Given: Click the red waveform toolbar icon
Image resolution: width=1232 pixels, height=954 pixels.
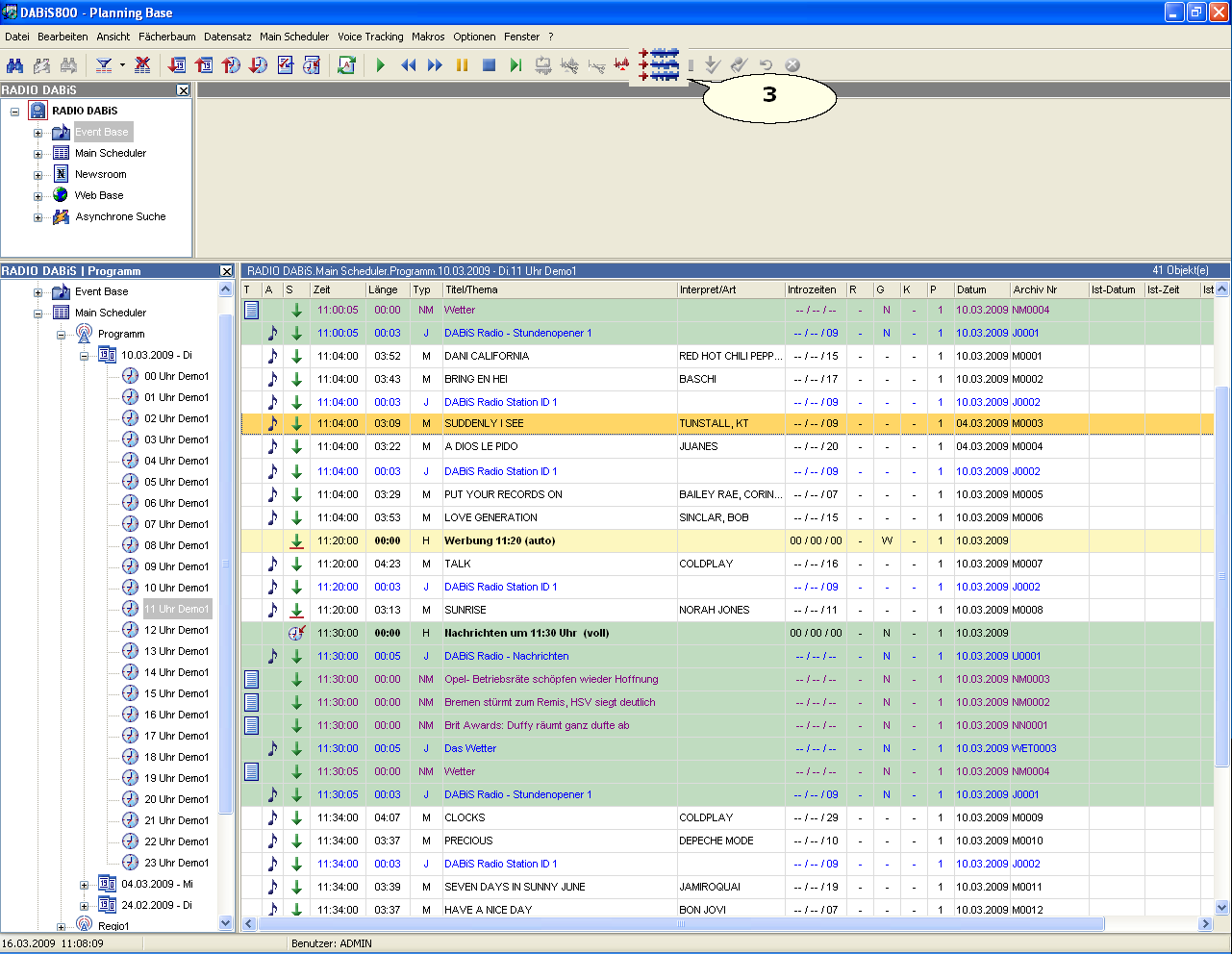Looking at the screenshot, I should pos(621,65).
